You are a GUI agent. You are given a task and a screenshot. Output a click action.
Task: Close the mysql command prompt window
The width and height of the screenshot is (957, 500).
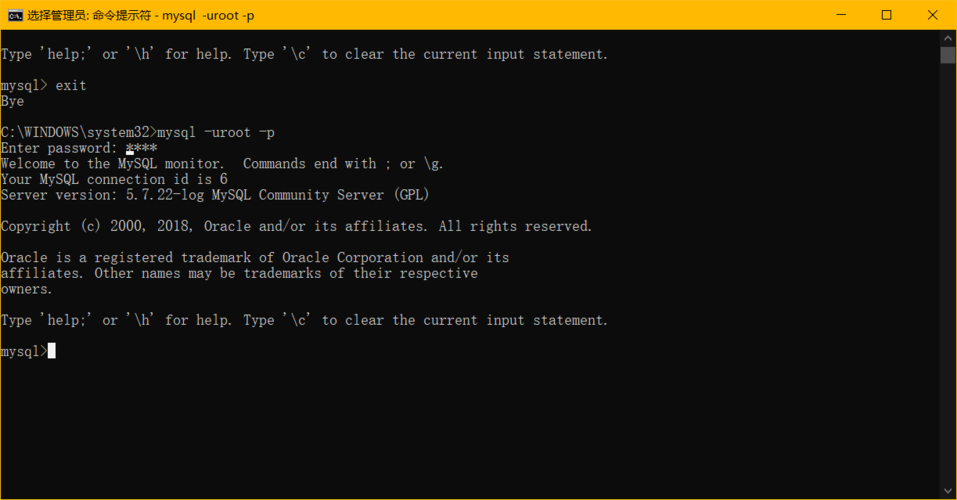(x=932, y=15)
